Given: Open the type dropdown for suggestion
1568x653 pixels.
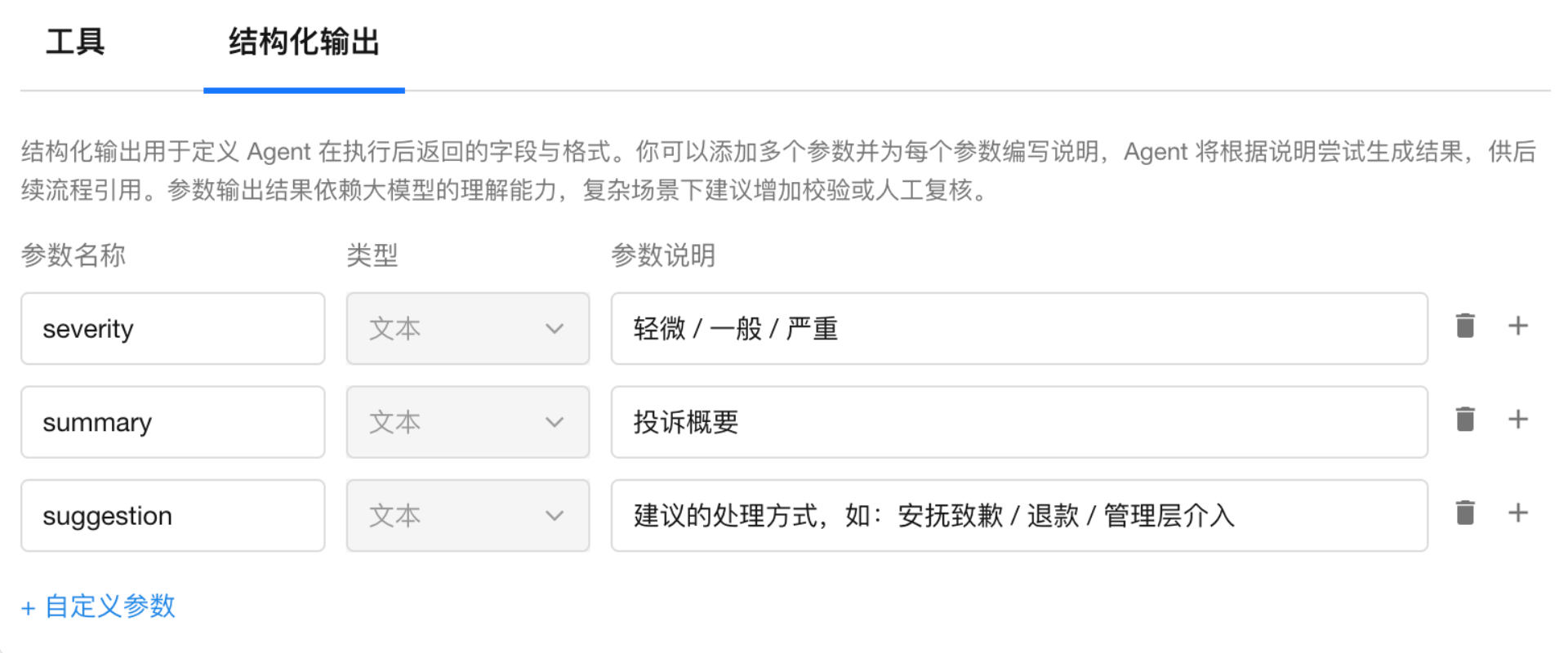Looking at the screenshot, I should pos(467,516).
